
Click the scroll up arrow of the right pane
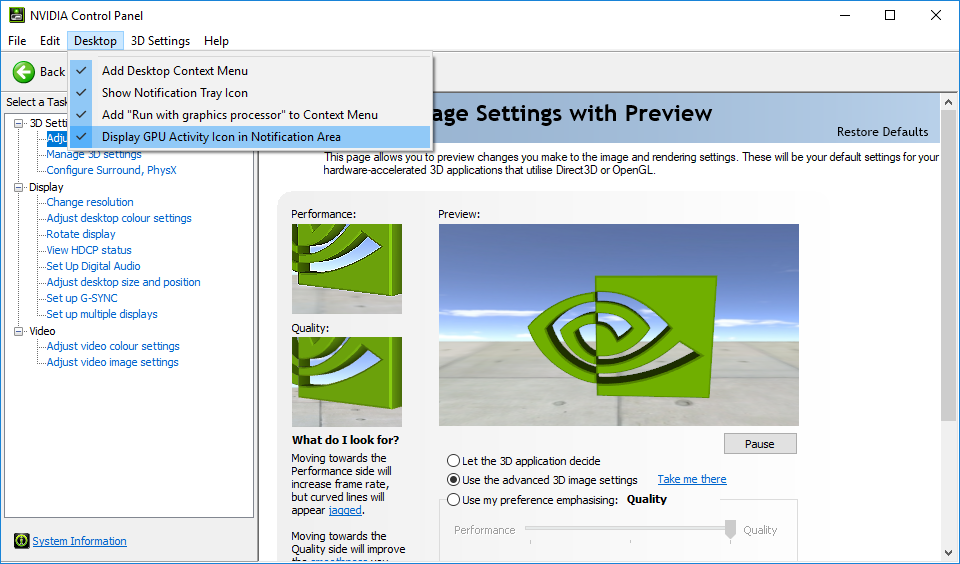click(x=948, y=102)
